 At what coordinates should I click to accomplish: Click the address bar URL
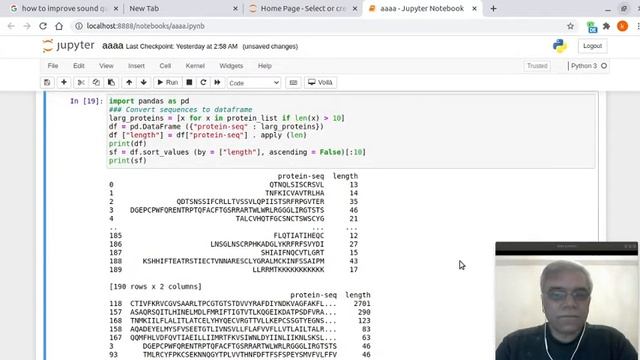146,26
